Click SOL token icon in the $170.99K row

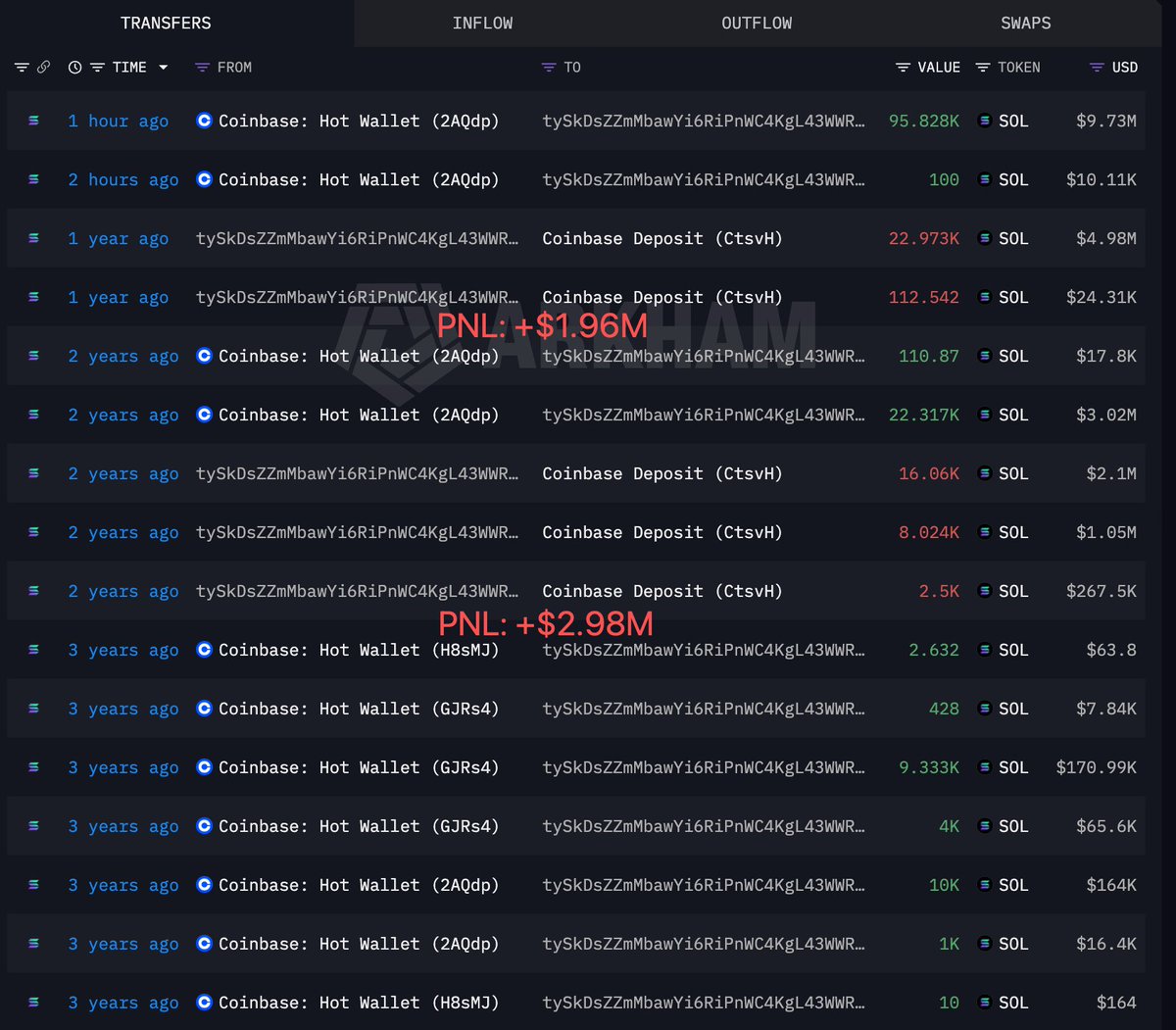(x=985, y=768)
